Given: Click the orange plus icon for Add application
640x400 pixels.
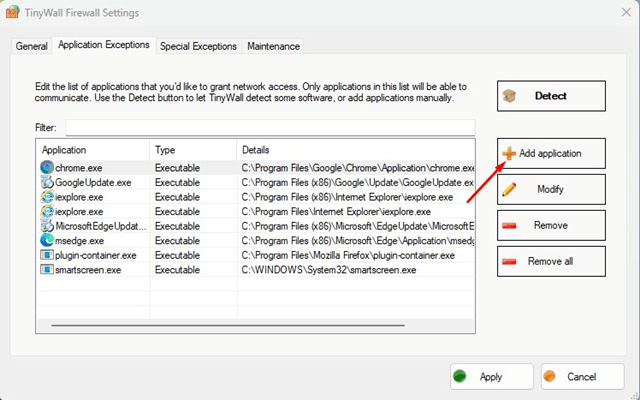Looking at the screenshot, I should point(509,153).
